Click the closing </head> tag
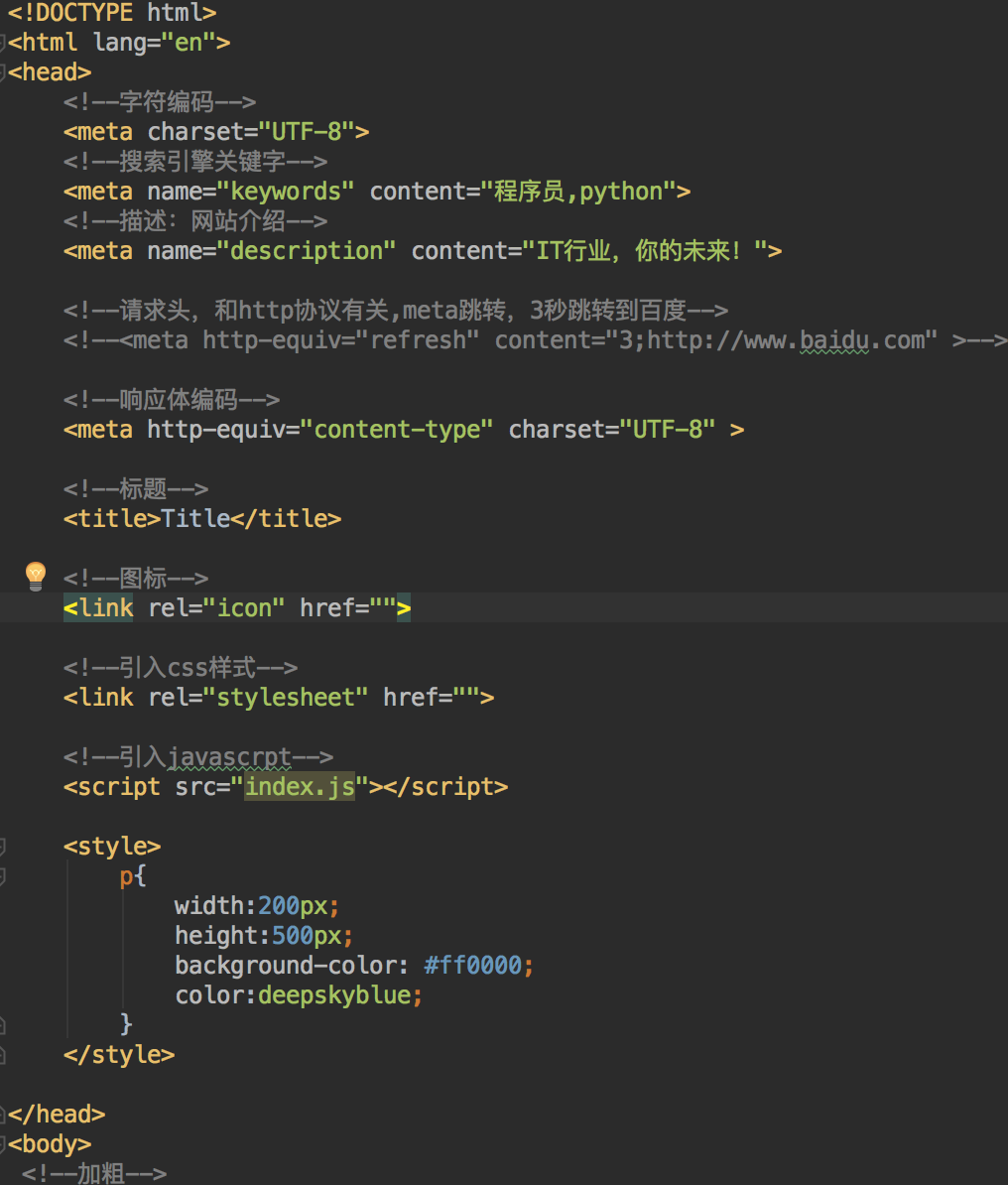Screen dimensions: 1008x1185 pos(57,1115)
